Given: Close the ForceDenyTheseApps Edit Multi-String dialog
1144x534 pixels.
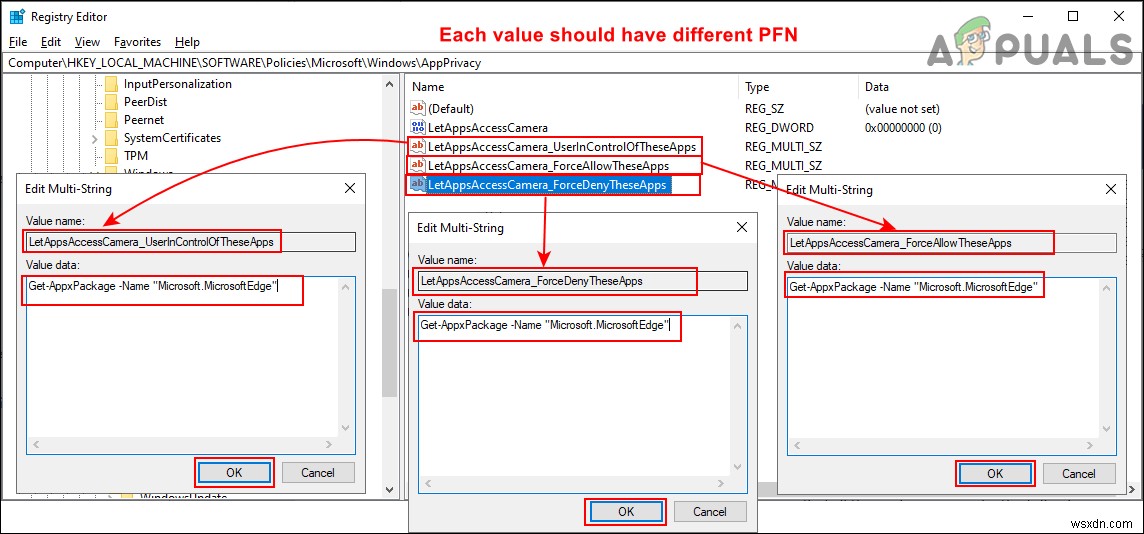Looking at the screenshot, I should coord(741,228).
